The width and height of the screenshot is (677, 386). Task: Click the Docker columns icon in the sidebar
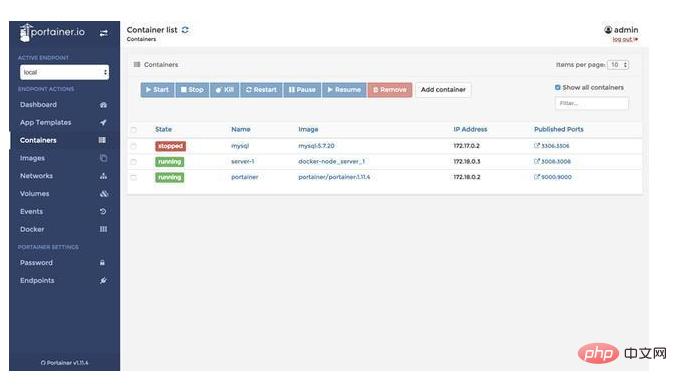click(103, 229)
